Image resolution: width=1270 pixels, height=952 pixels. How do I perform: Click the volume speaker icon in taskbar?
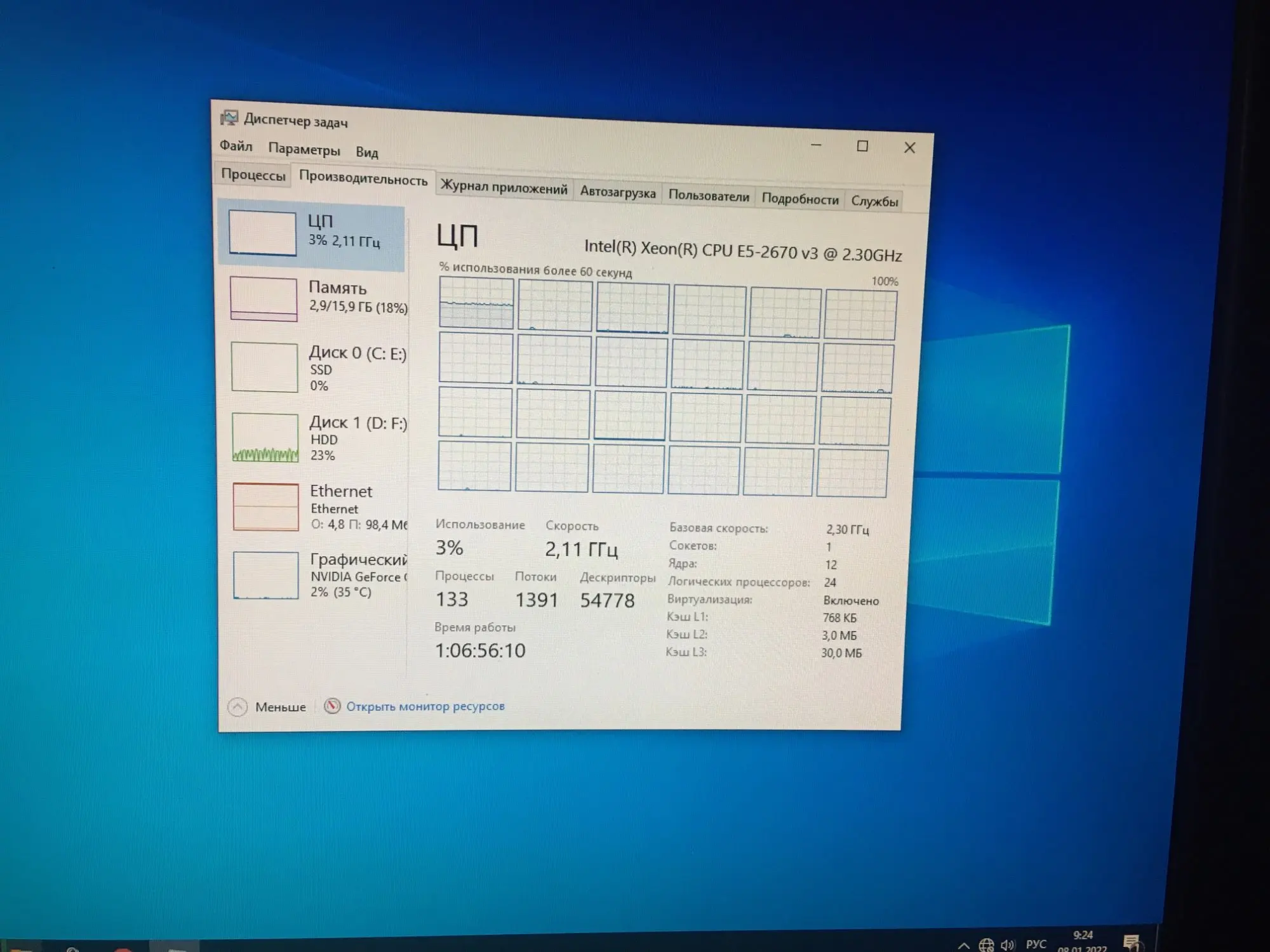pos(1007,945)
